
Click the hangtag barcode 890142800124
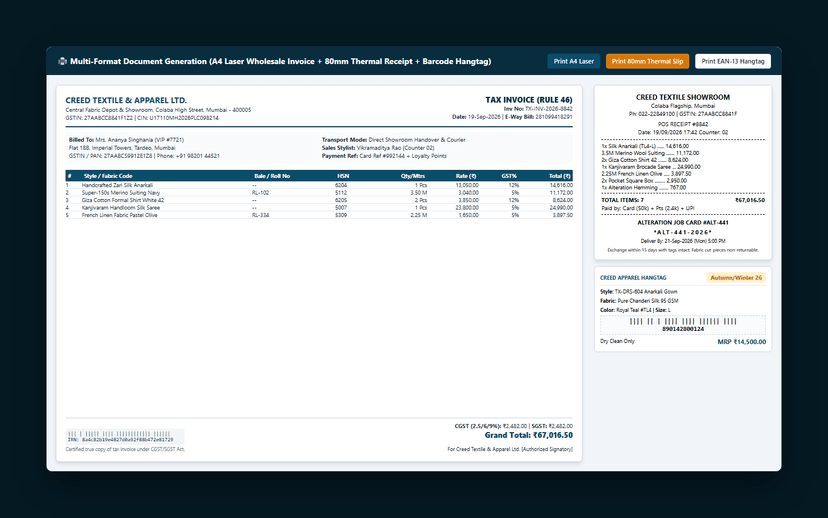point(683,325)
